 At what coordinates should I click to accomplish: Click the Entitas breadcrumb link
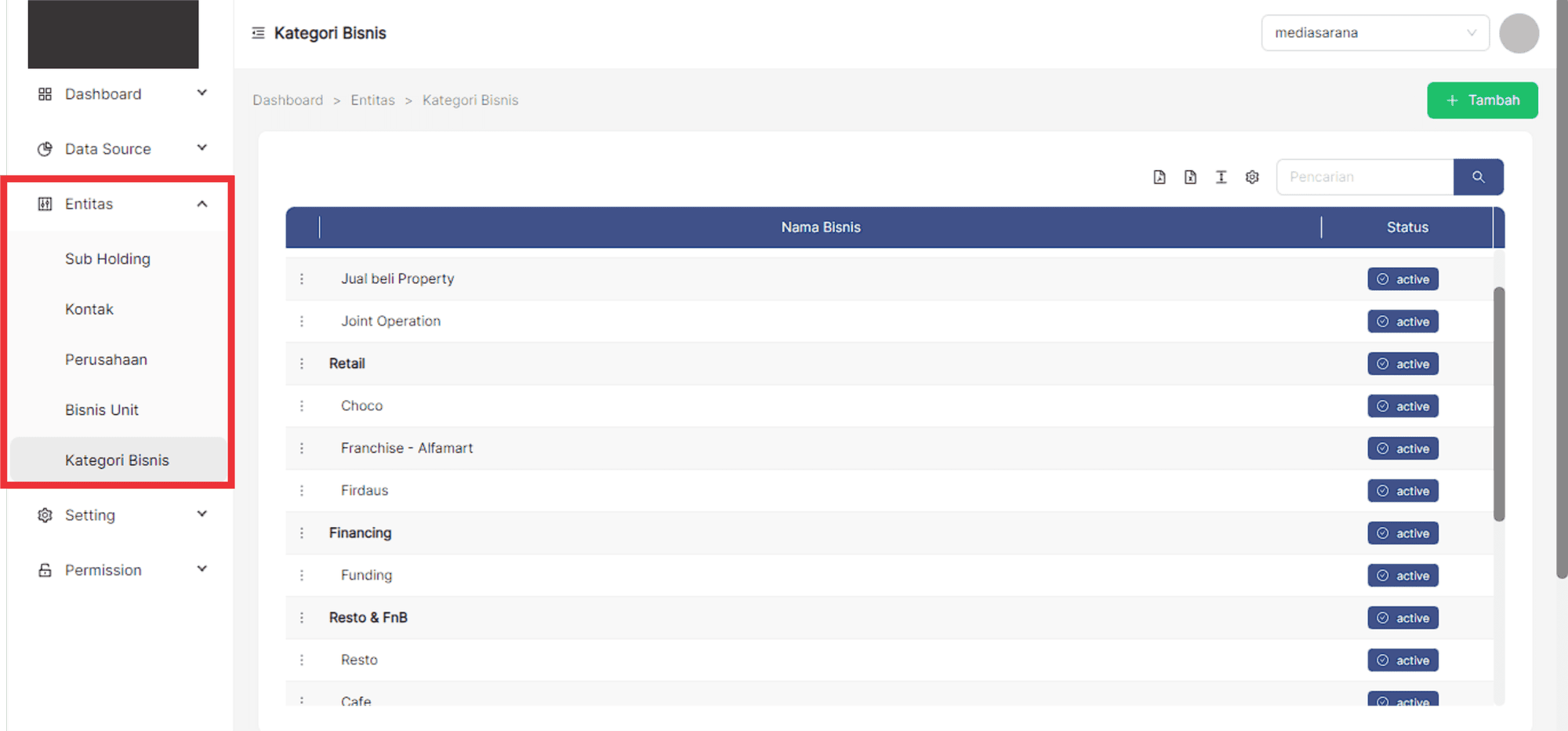point(372,100)
